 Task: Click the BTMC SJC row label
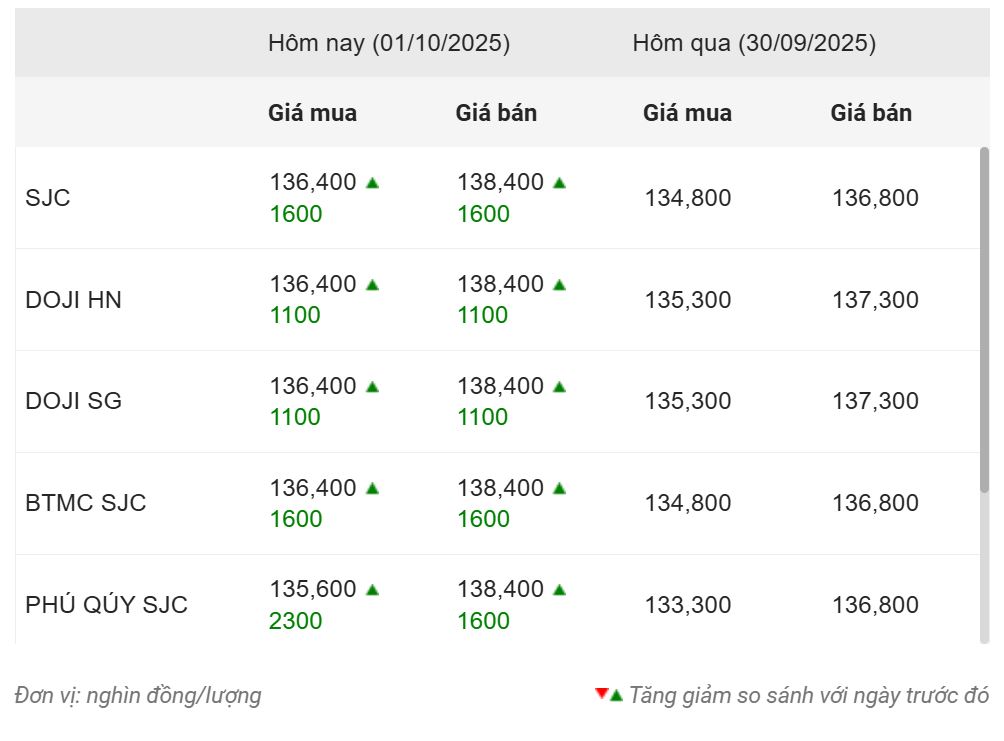point(85,503)
